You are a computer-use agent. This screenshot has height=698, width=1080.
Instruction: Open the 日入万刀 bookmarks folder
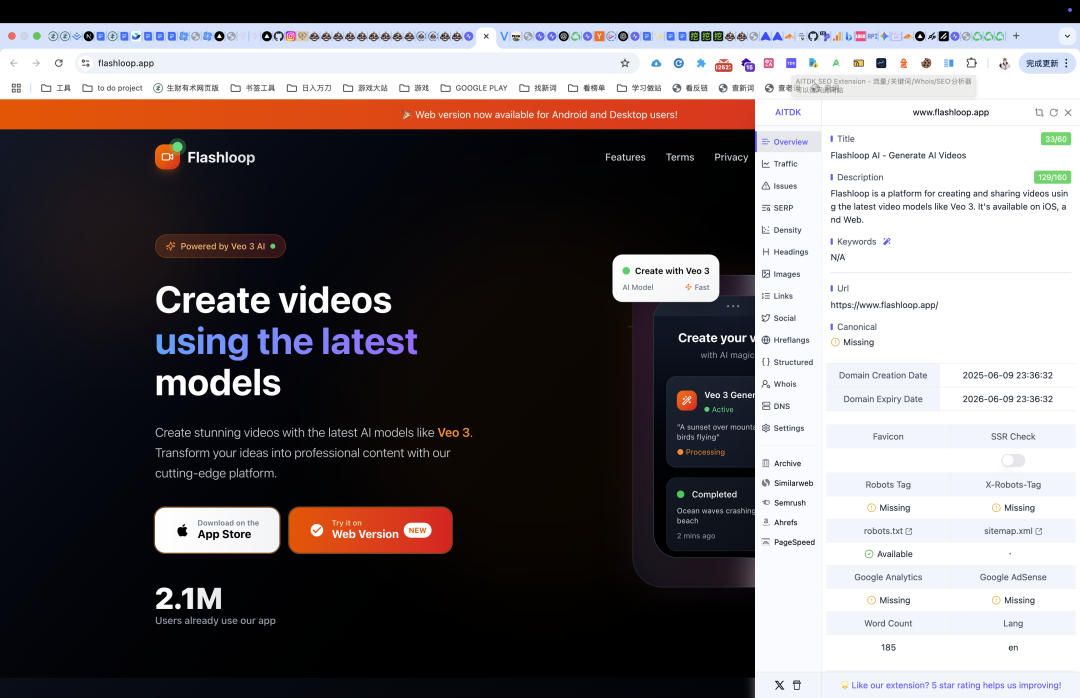pyautogui.click(x=309, y=88)
